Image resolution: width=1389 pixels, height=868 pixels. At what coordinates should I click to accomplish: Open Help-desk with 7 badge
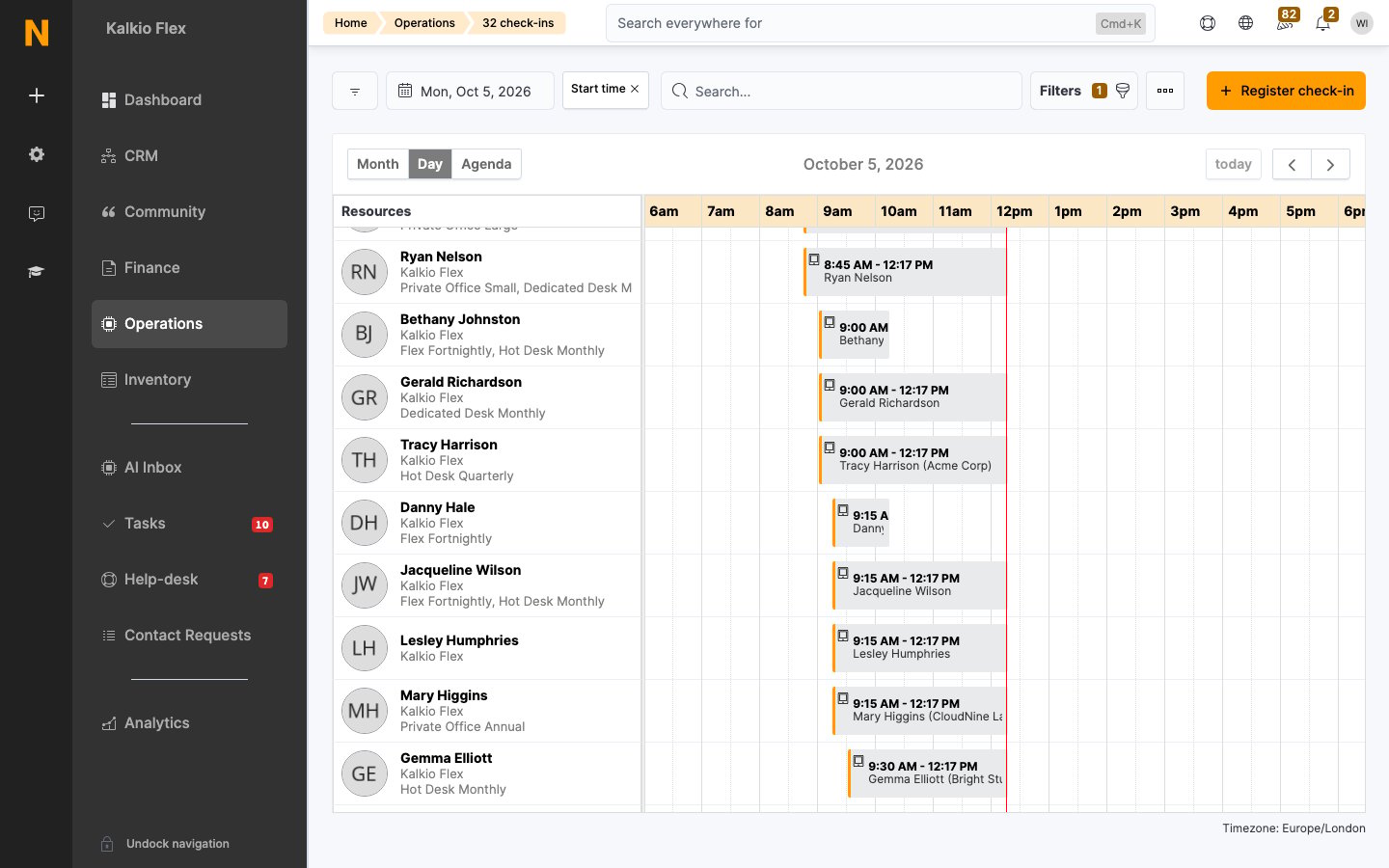click(x=189, y=580)
